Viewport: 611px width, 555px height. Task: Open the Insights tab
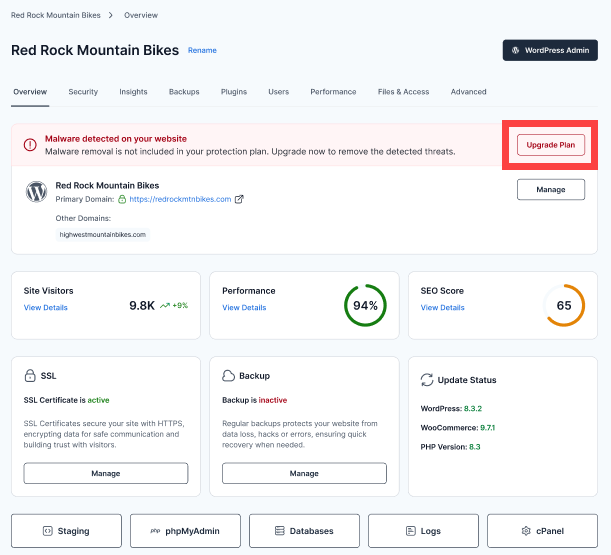(x=133, y=92)
